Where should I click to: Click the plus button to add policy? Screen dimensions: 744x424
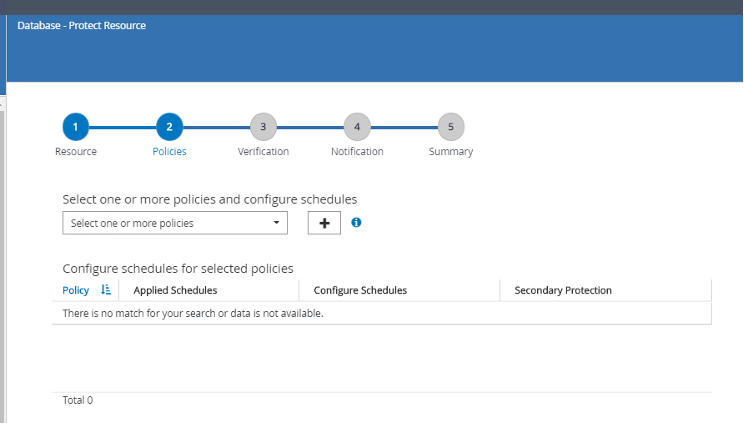coord(324,223)
